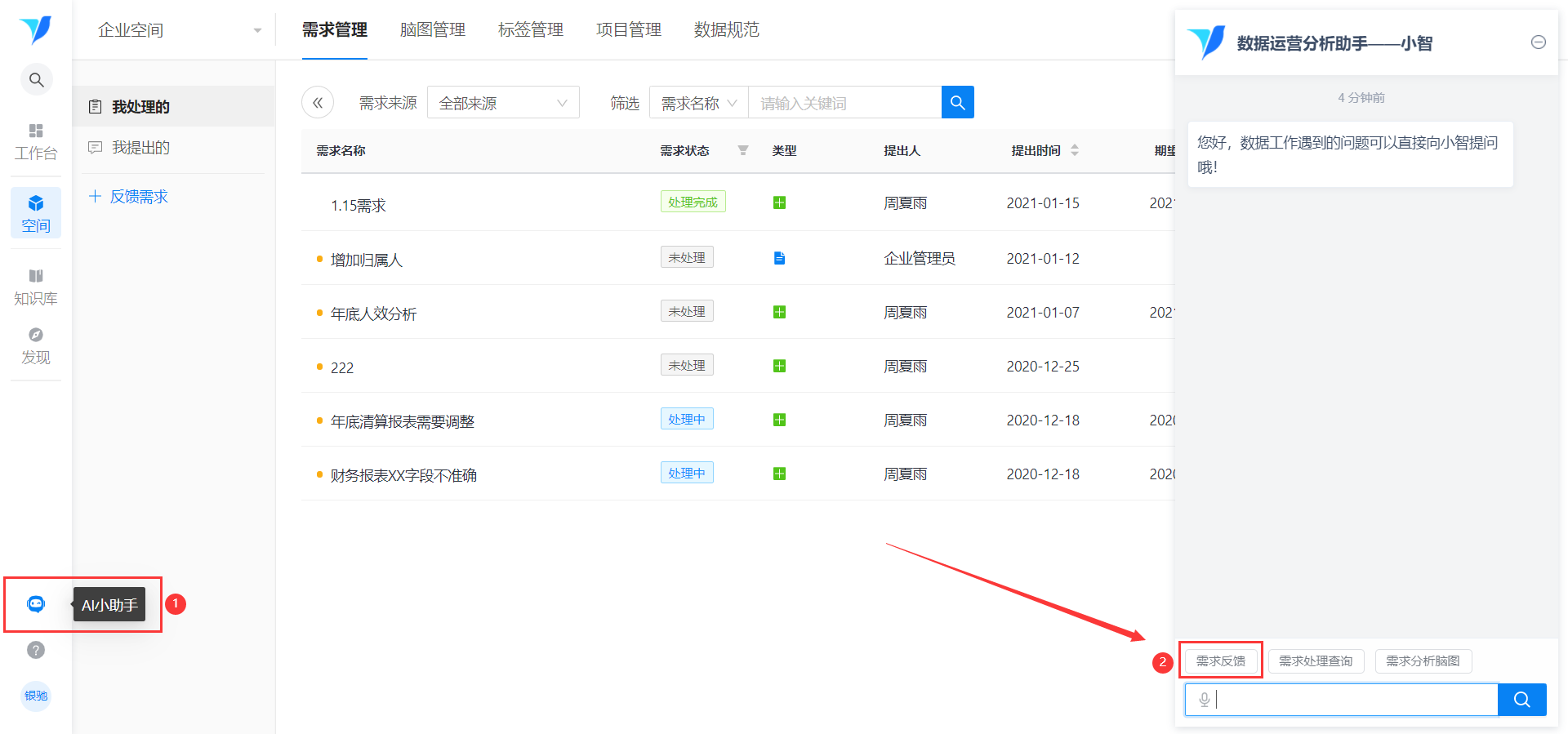Switch to the 数据规范 tab
This screenshot has width=1568, height=734.
tap(727, 30)
